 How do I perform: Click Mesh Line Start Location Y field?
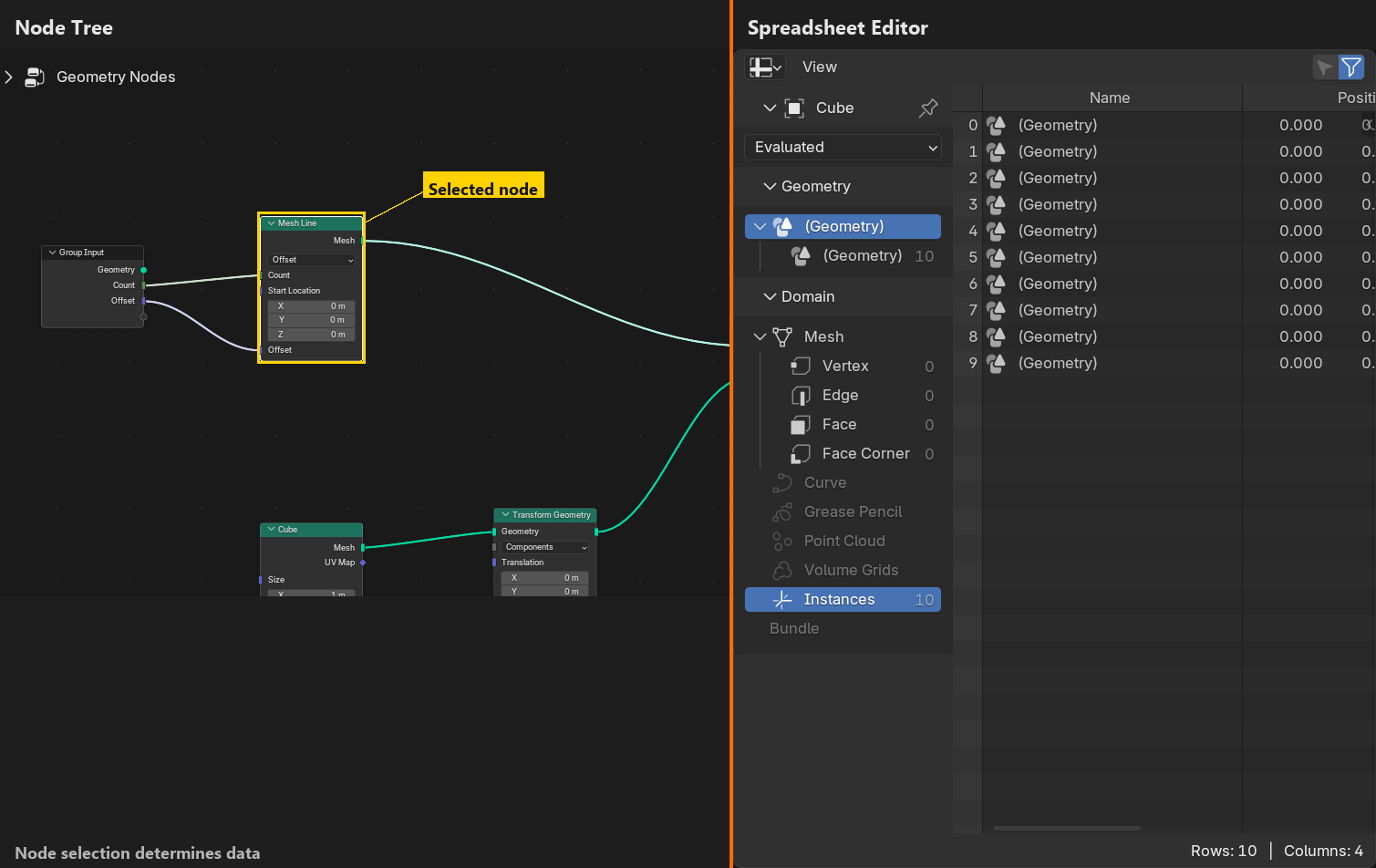(x=312, y=320)
